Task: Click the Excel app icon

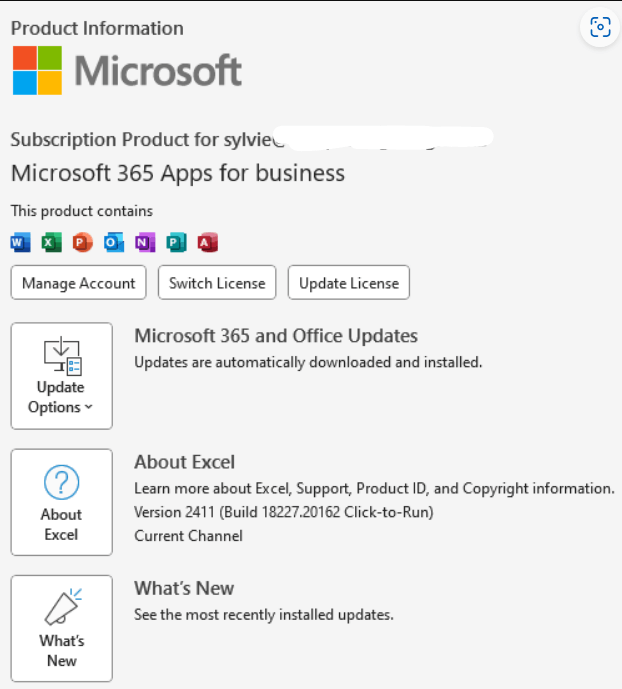Action: point(51,242)
